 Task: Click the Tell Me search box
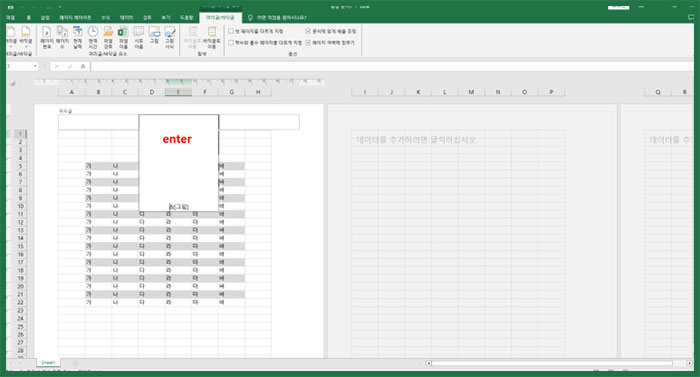click(281, 17)
